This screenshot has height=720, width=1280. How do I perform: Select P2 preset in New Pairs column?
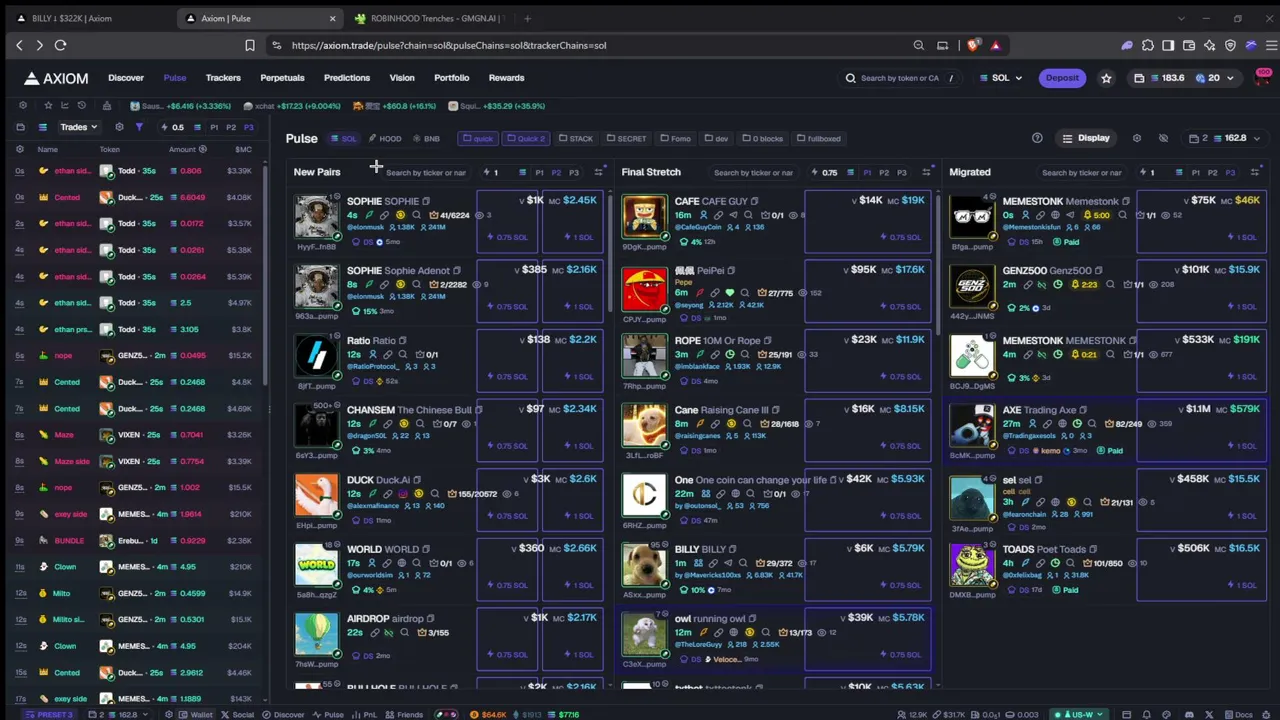(x=556, y=172)
